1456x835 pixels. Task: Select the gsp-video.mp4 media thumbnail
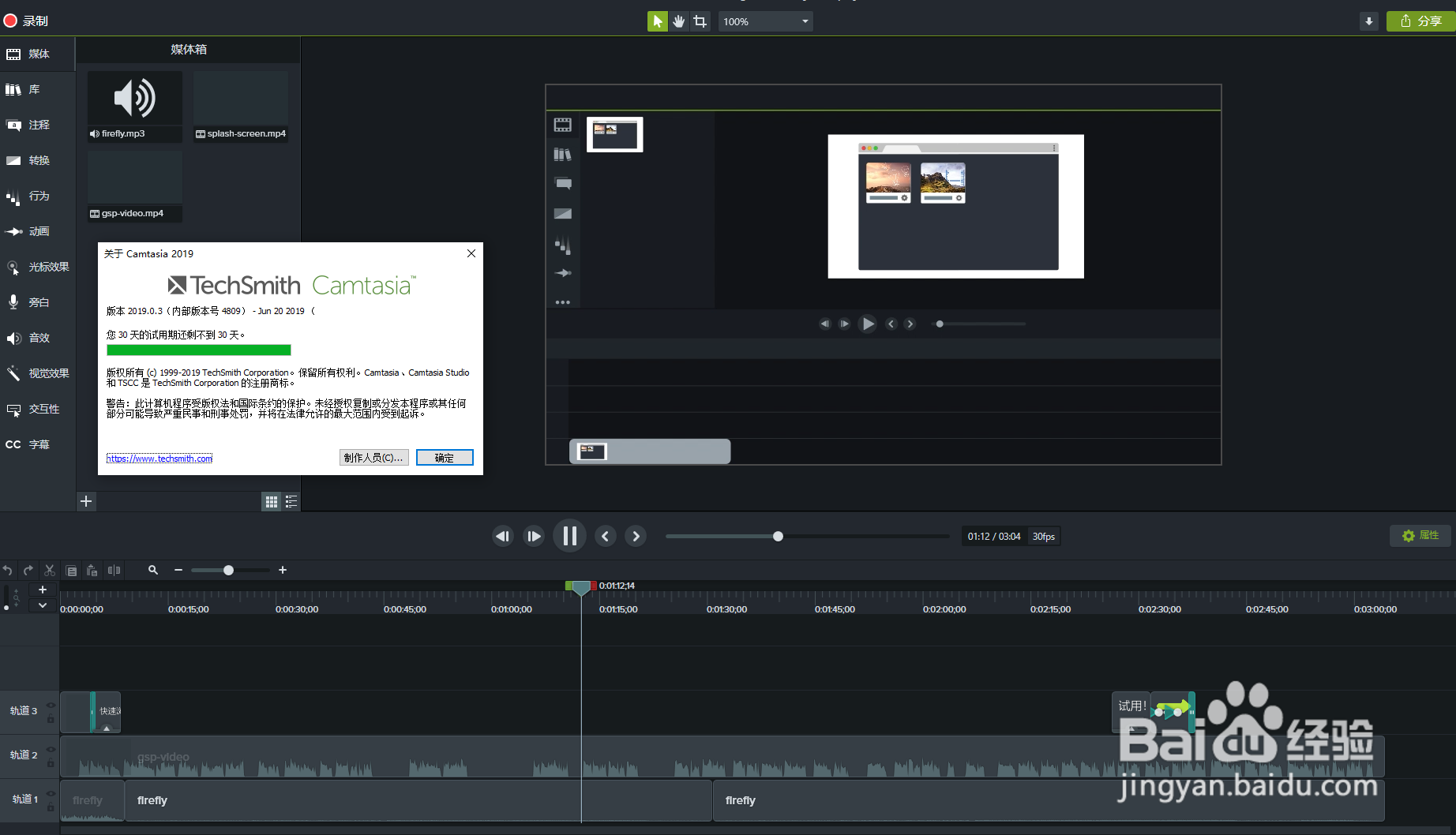click(x=135, y=186)
